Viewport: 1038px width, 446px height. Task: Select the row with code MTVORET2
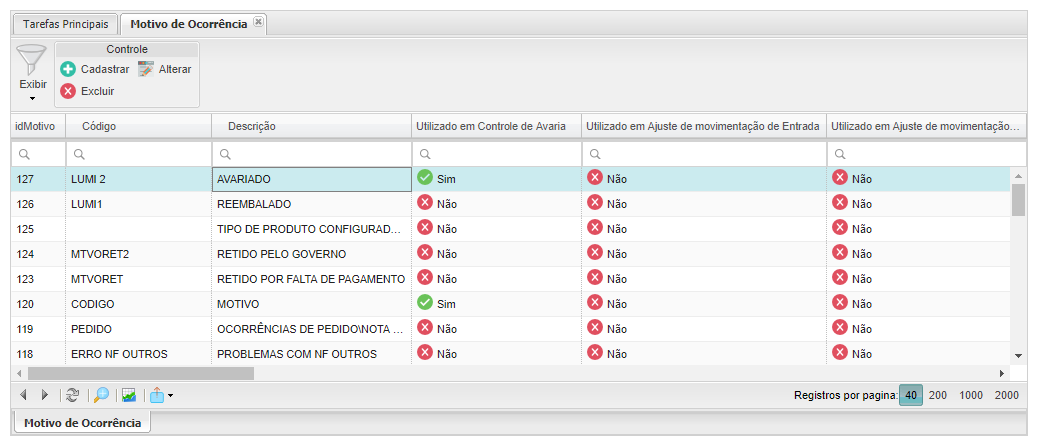click(100, 254)
